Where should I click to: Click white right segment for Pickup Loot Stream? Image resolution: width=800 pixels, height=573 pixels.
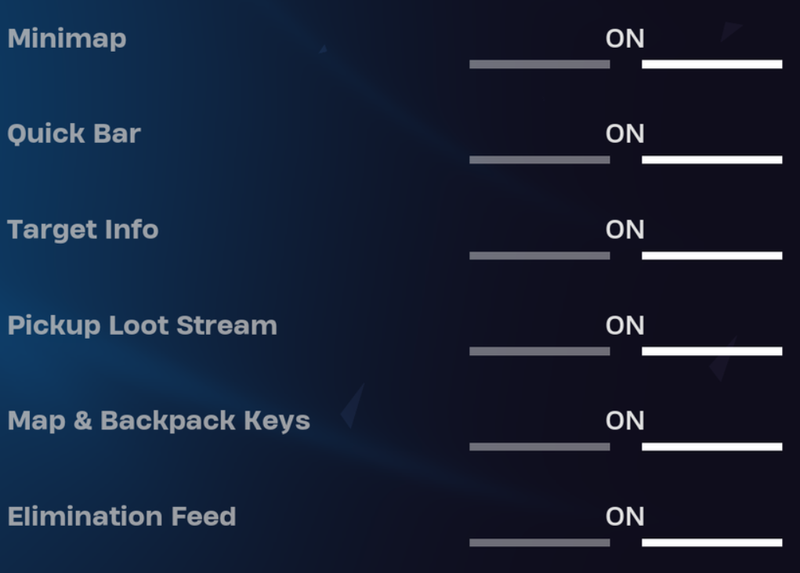711,351
